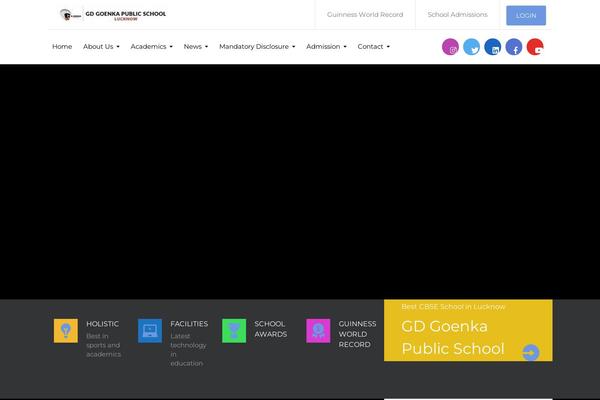
Task: Open the Facebook social icon
Action: click(x=514, y=47)
